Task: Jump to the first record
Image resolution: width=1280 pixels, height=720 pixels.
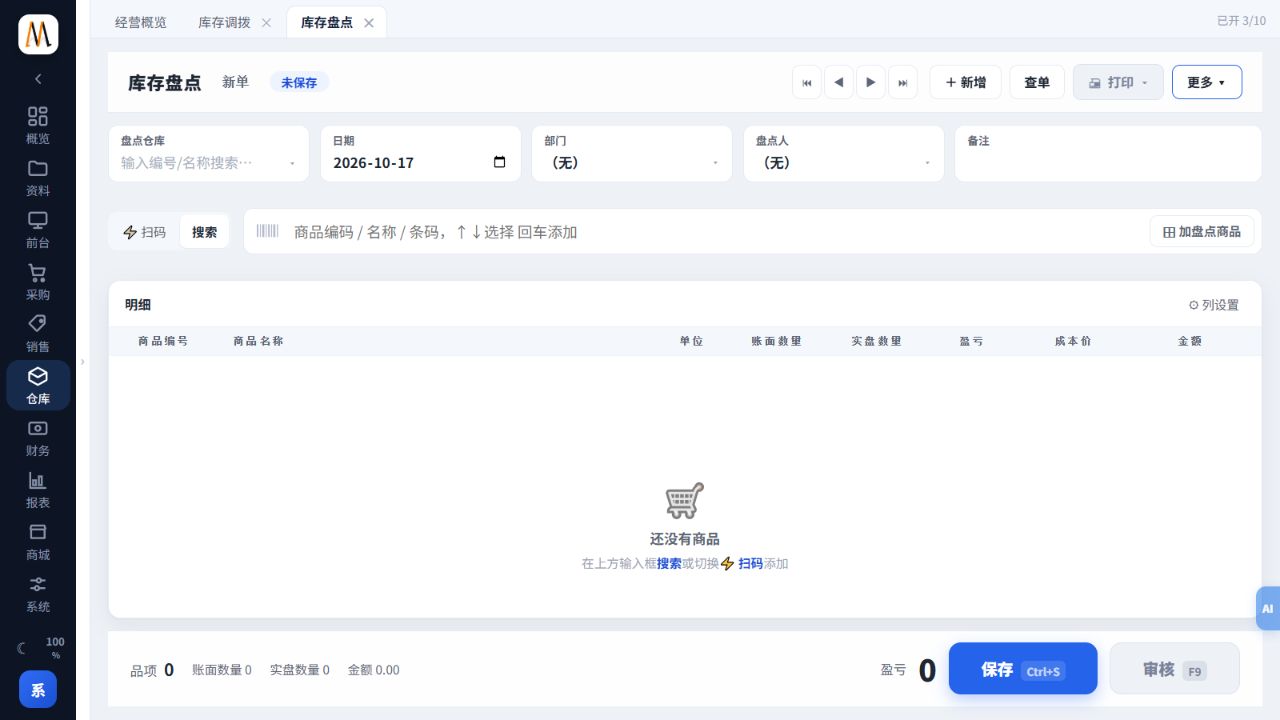Action: pyautogui.click(x=807, y=82)
